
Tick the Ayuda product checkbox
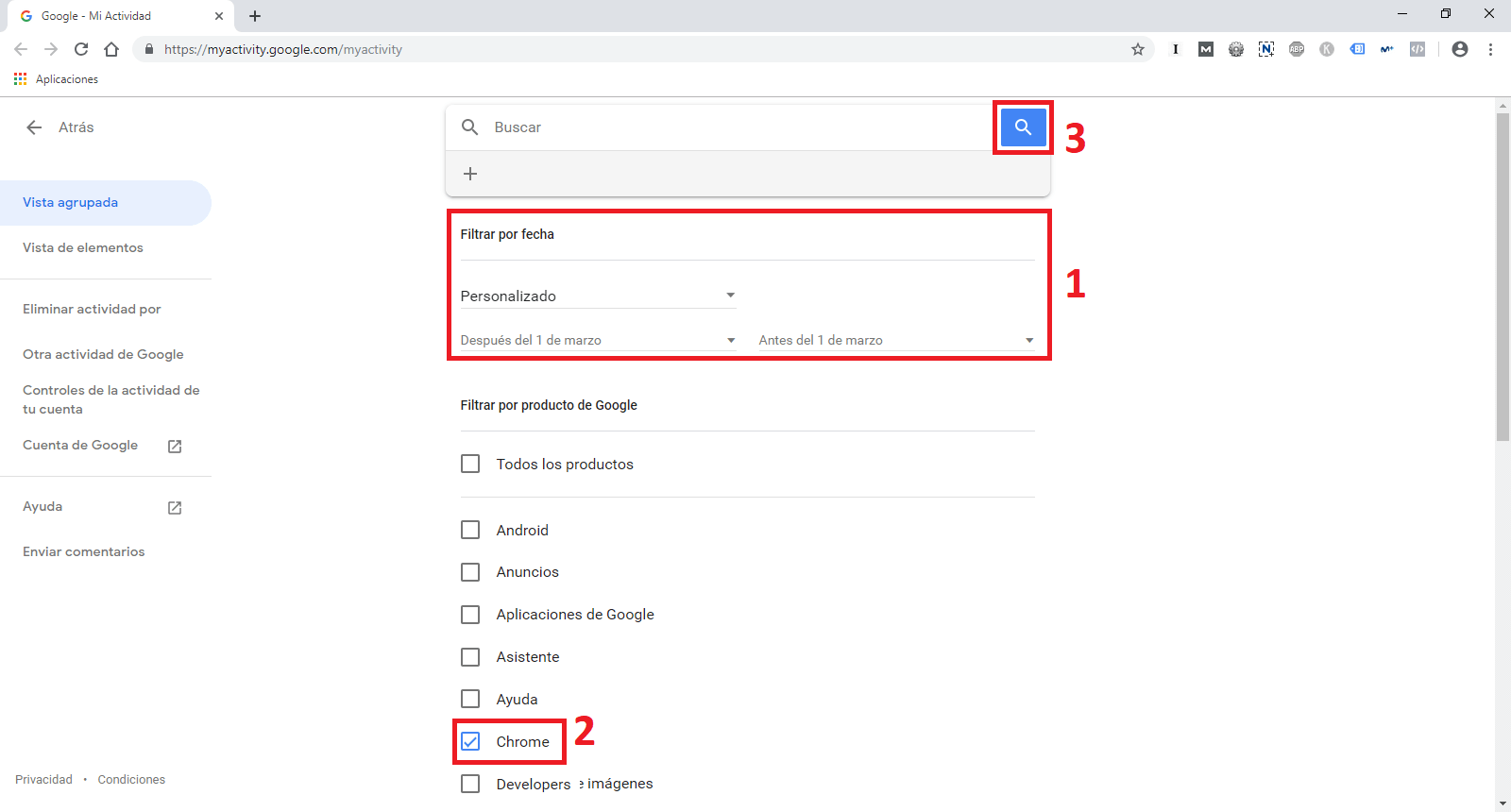470,699
